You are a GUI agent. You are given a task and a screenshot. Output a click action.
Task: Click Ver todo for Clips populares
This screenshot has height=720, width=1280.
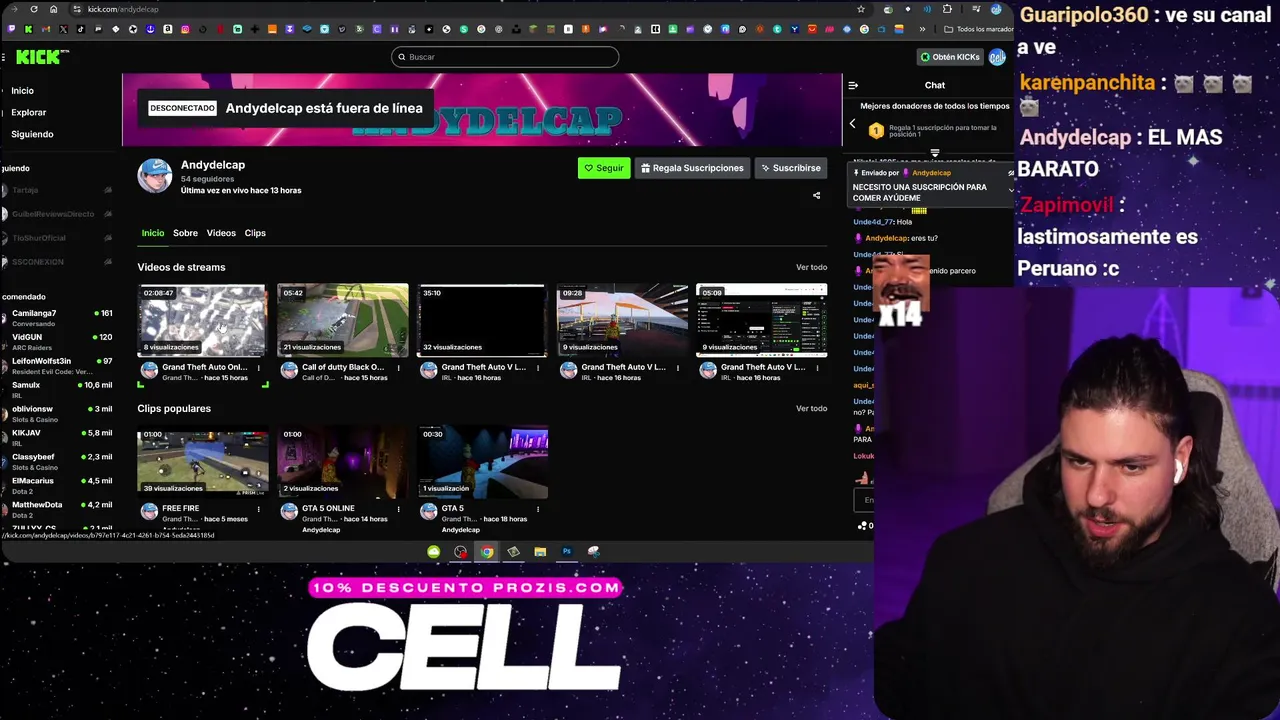(x=811, y=408)
